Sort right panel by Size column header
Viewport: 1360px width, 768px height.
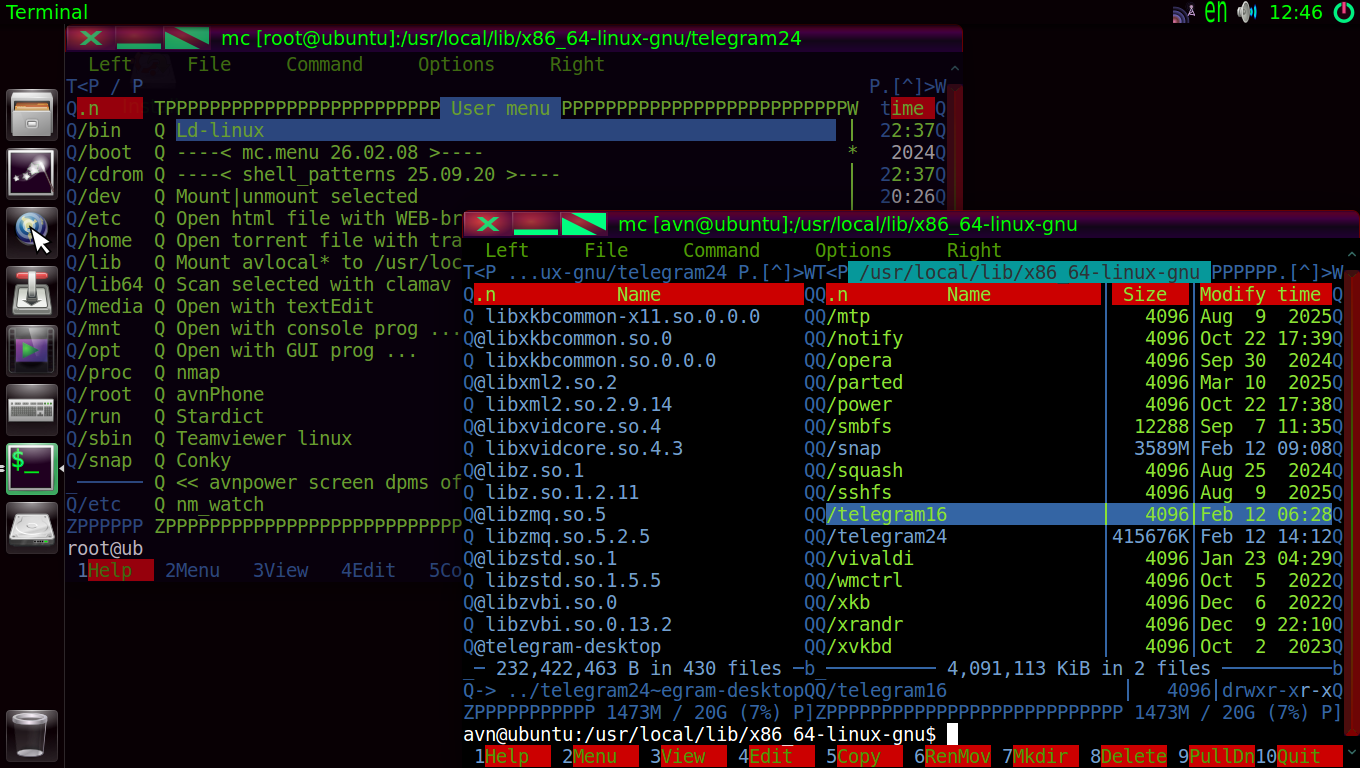[1146, 294]
